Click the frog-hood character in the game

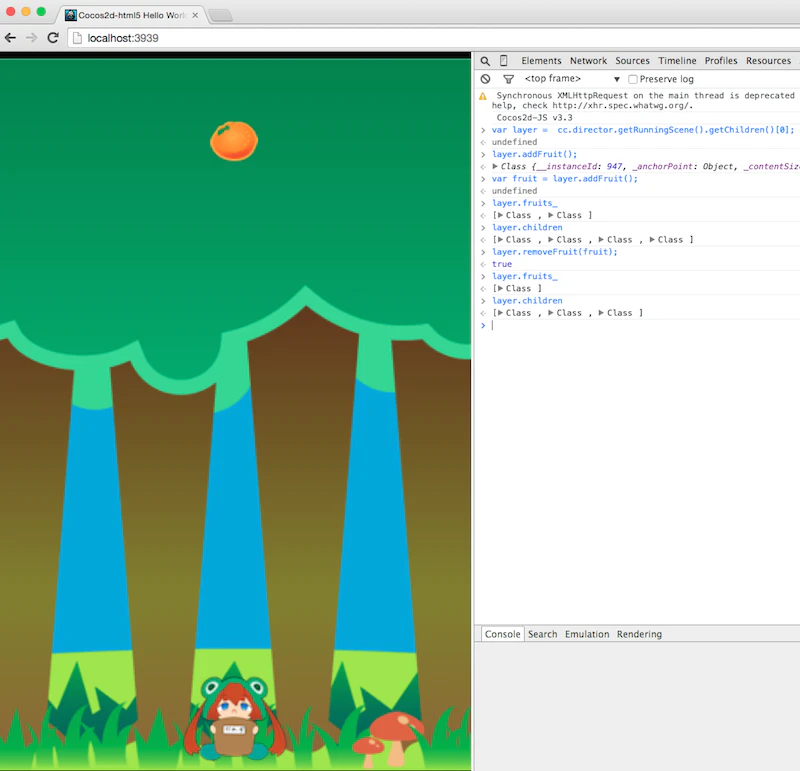pos(234,717)
